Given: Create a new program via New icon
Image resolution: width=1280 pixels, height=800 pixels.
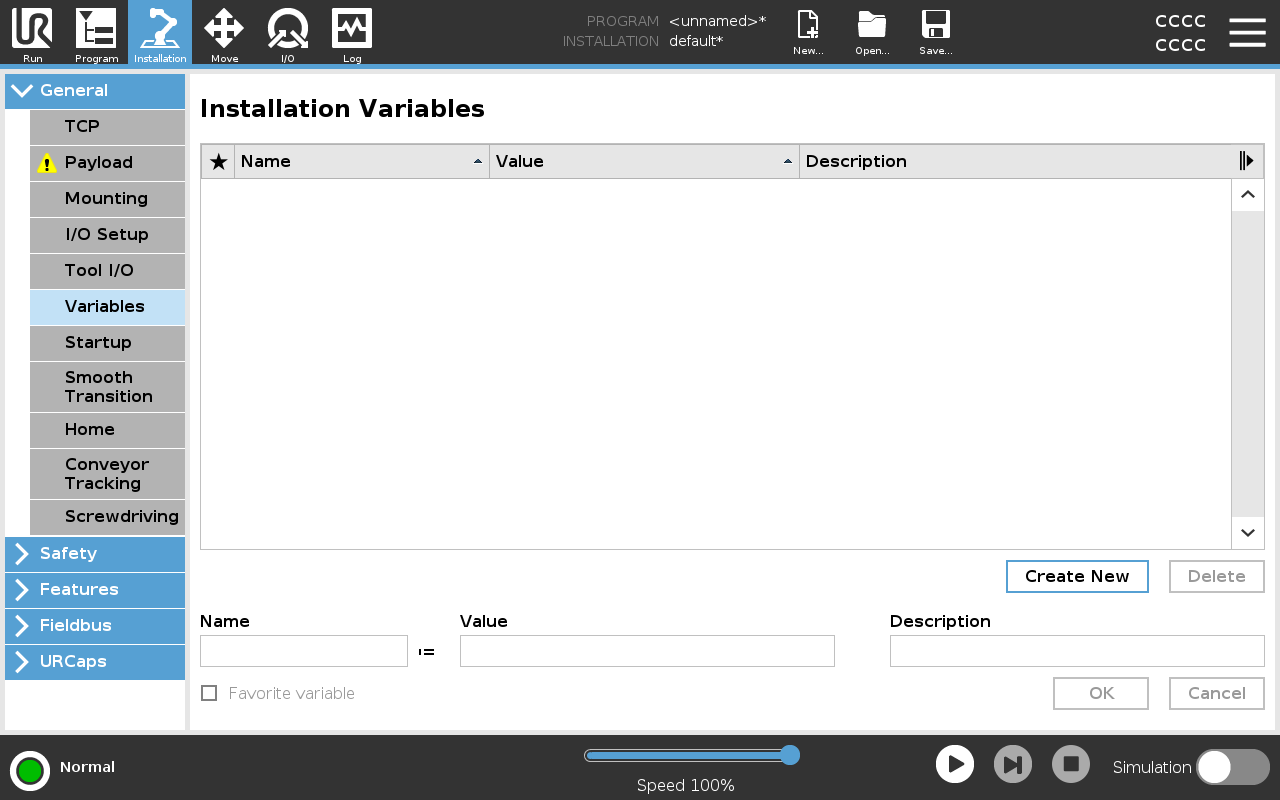Looking at the screenshot, I should (807, 30).
